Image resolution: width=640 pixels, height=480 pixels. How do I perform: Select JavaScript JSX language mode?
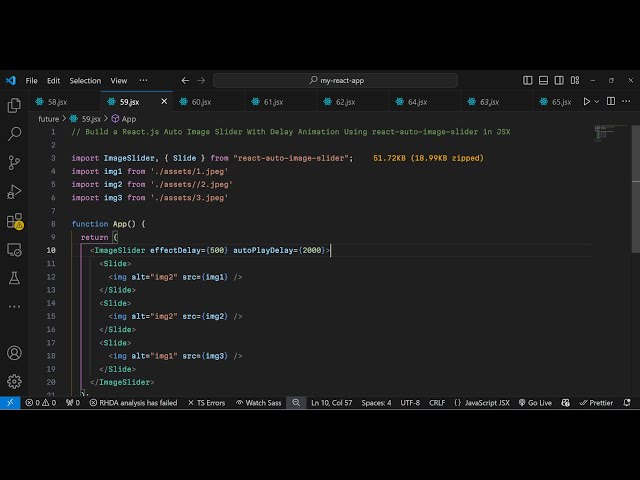(x=481, y=403)
